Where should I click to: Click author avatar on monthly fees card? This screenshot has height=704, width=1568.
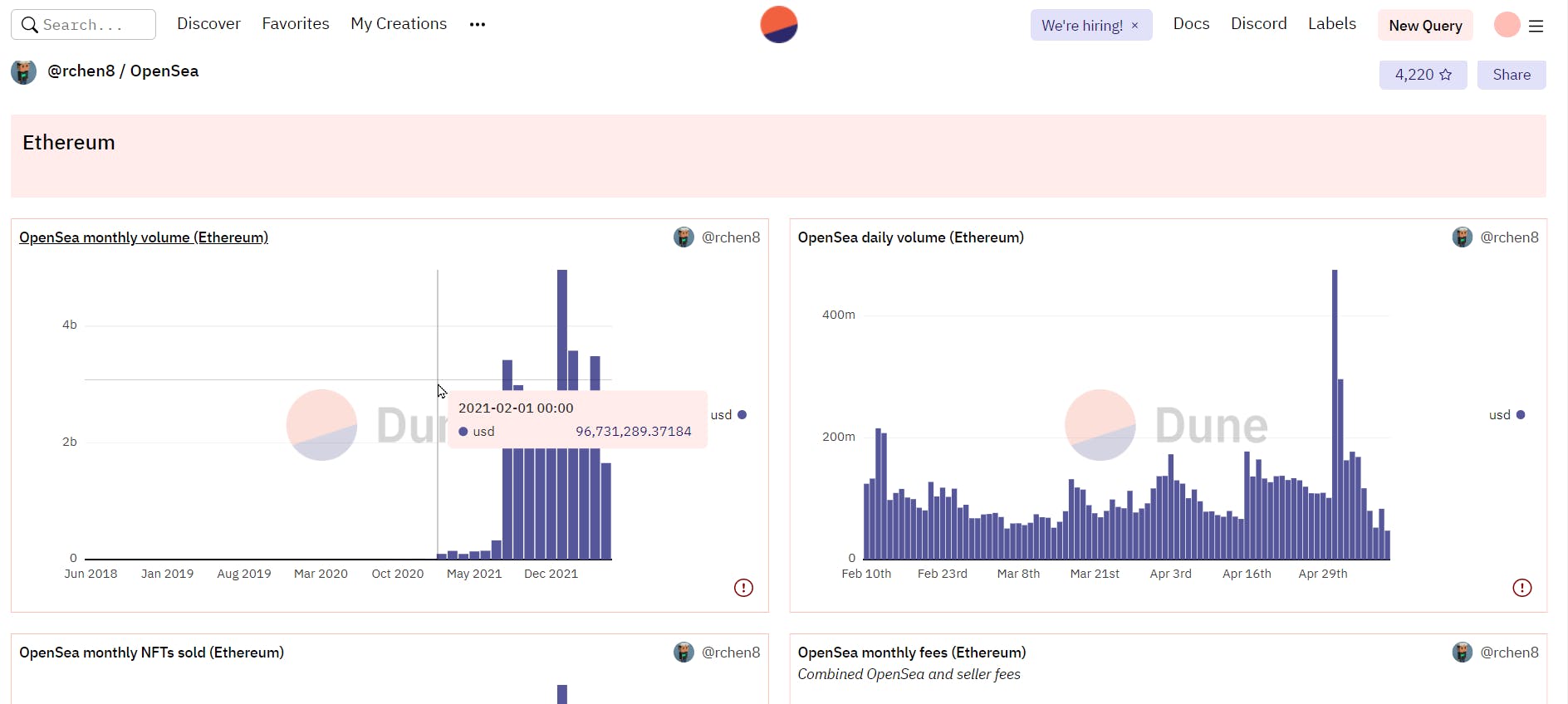[1463, 653]
